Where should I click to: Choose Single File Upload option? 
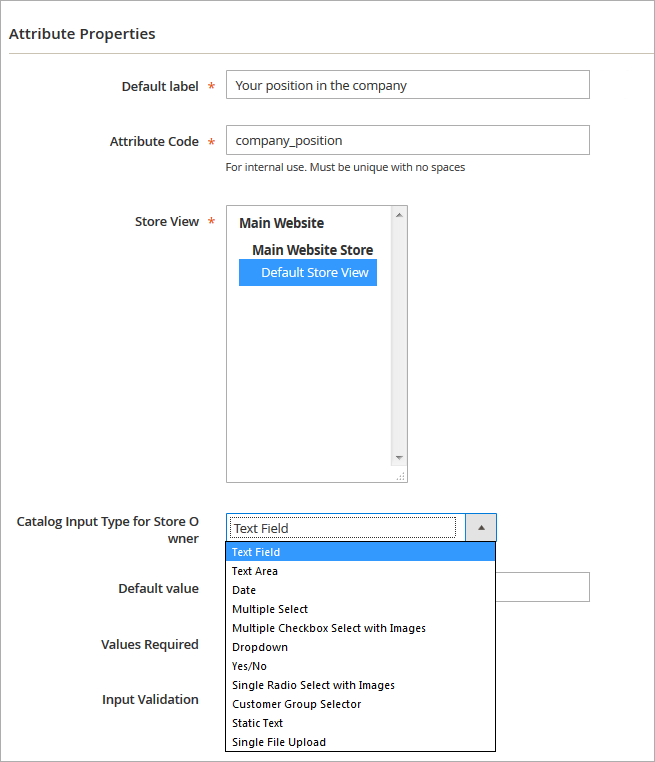pos(279,742)
